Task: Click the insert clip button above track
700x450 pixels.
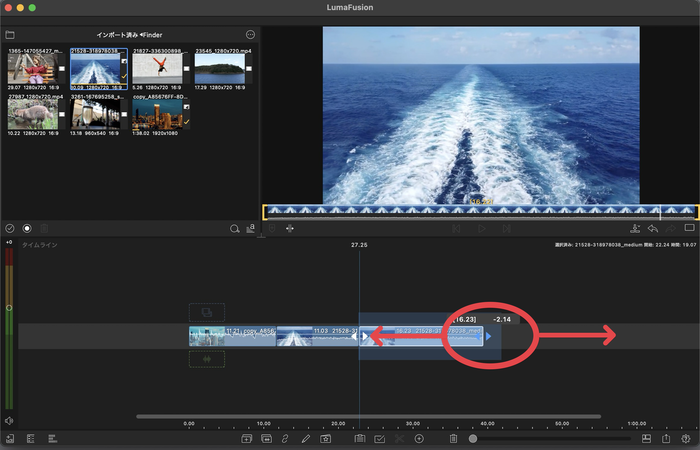Action: (207, 312)
